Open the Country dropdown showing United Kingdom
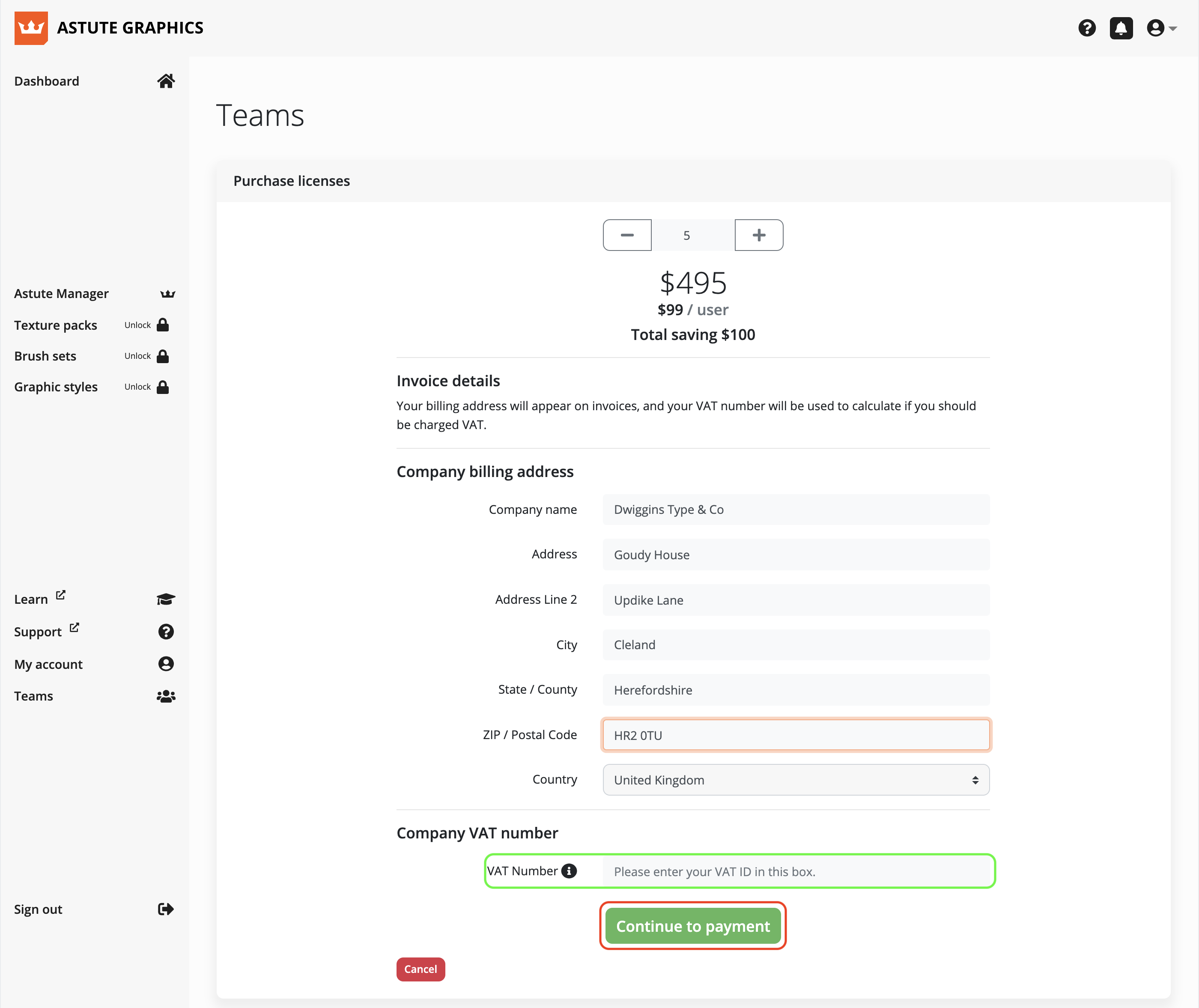 [796, 780]
